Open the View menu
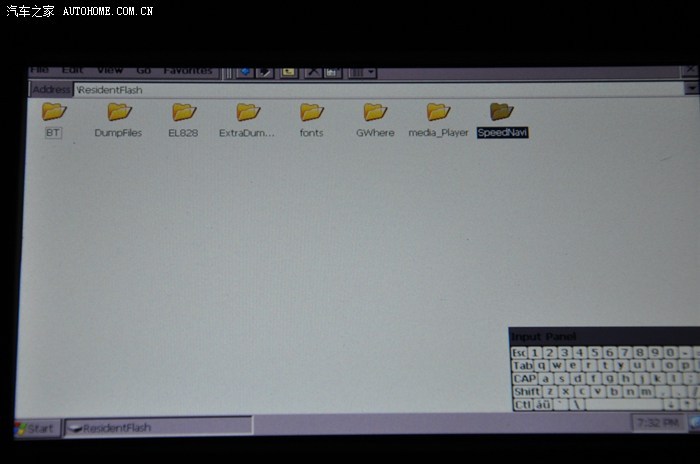Screen dimensions: 700x464 coord(110,71)
